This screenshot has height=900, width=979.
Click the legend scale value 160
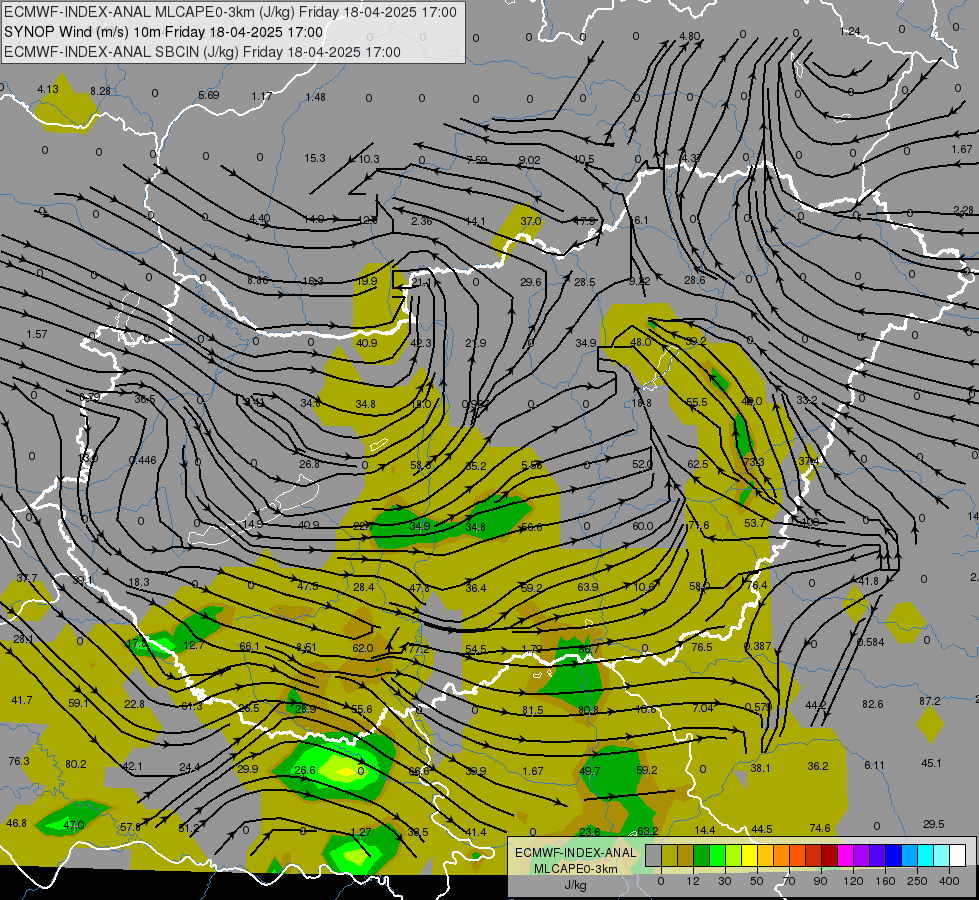[x=885, y=881]
